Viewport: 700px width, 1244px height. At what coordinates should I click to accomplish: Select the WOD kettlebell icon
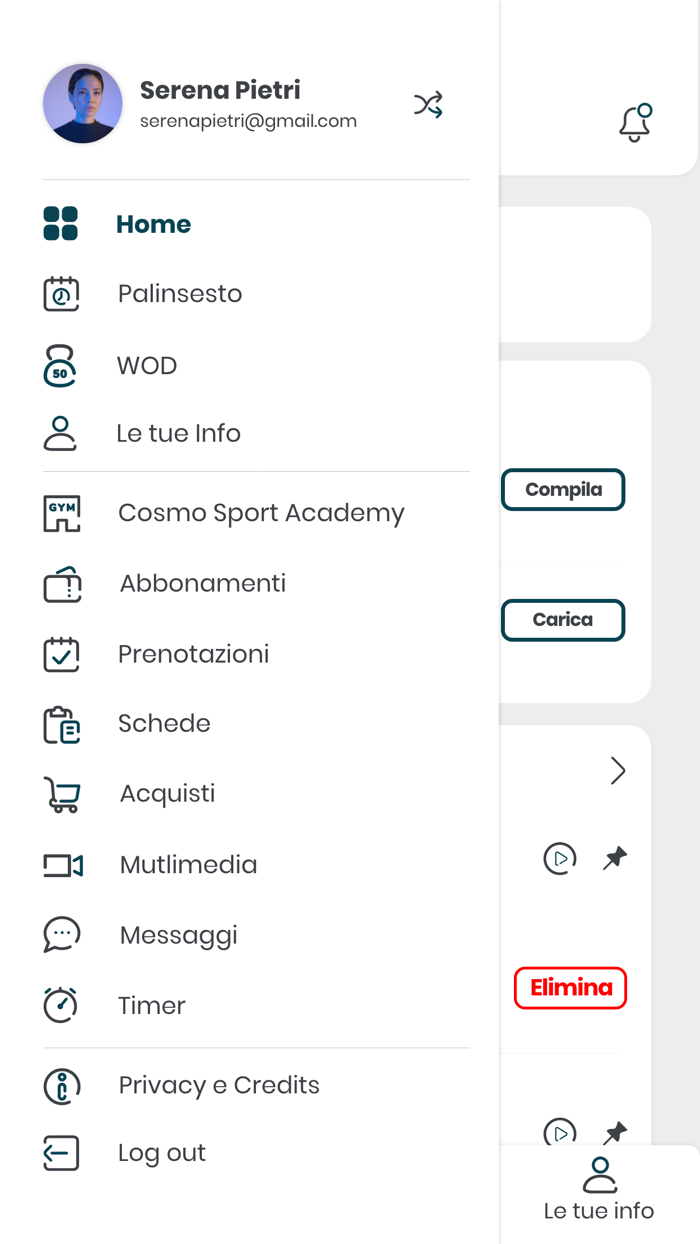coord(61,365)
